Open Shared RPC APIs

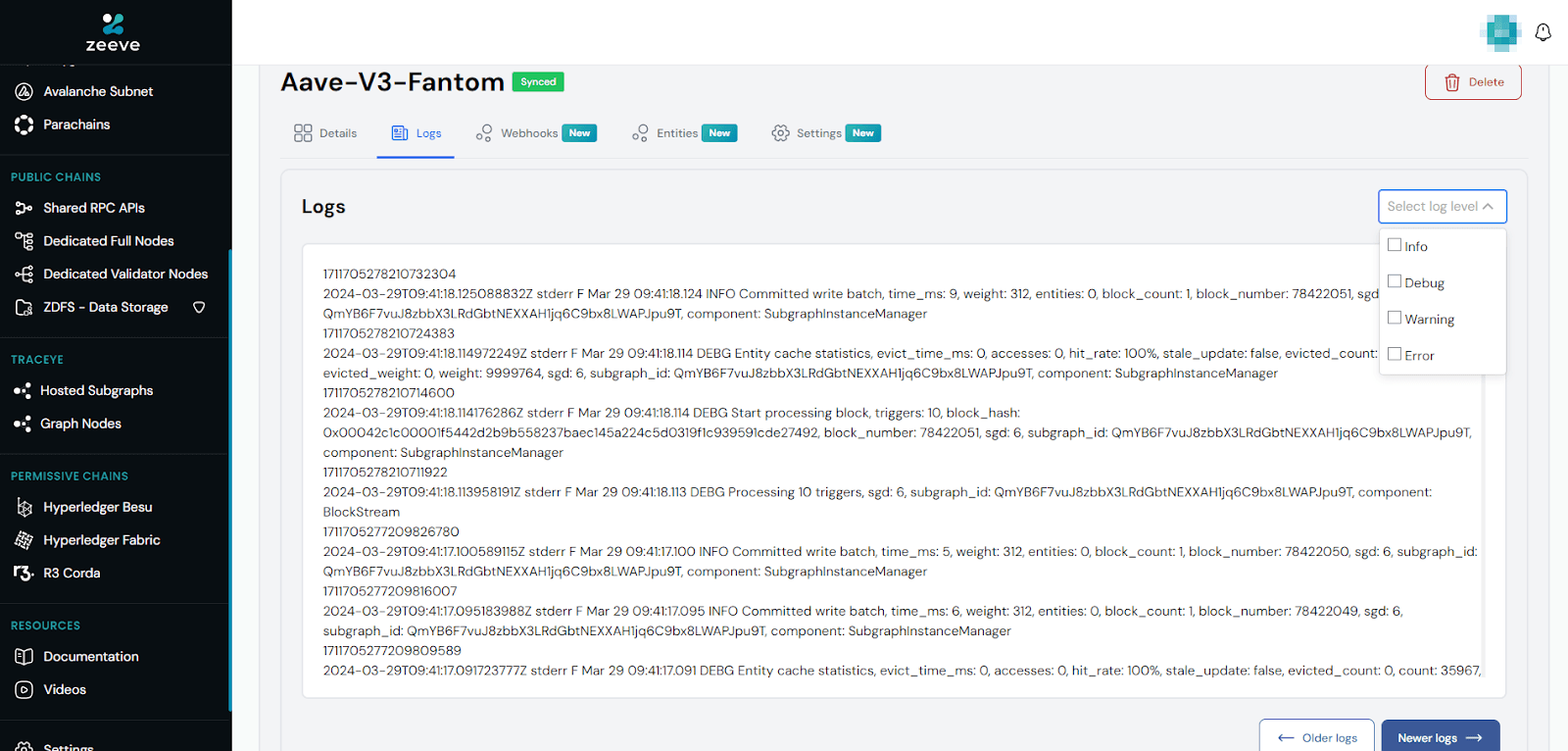(94, 208)
